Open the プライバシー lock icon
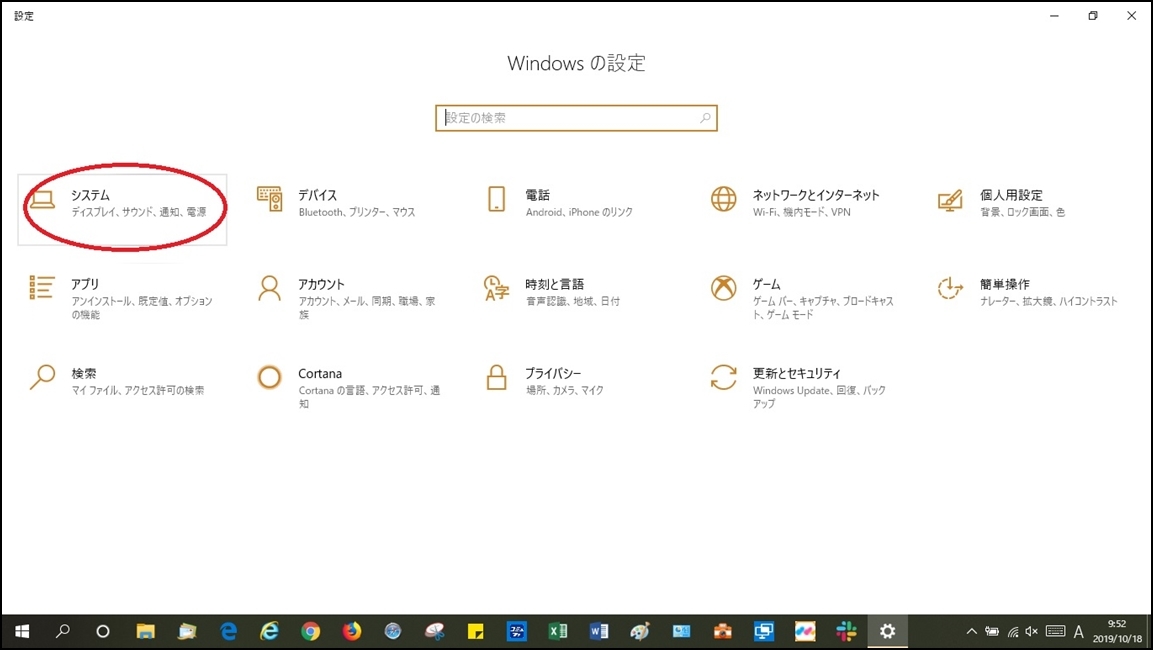Screen dimensions: 1153x650 click(496, 377)
